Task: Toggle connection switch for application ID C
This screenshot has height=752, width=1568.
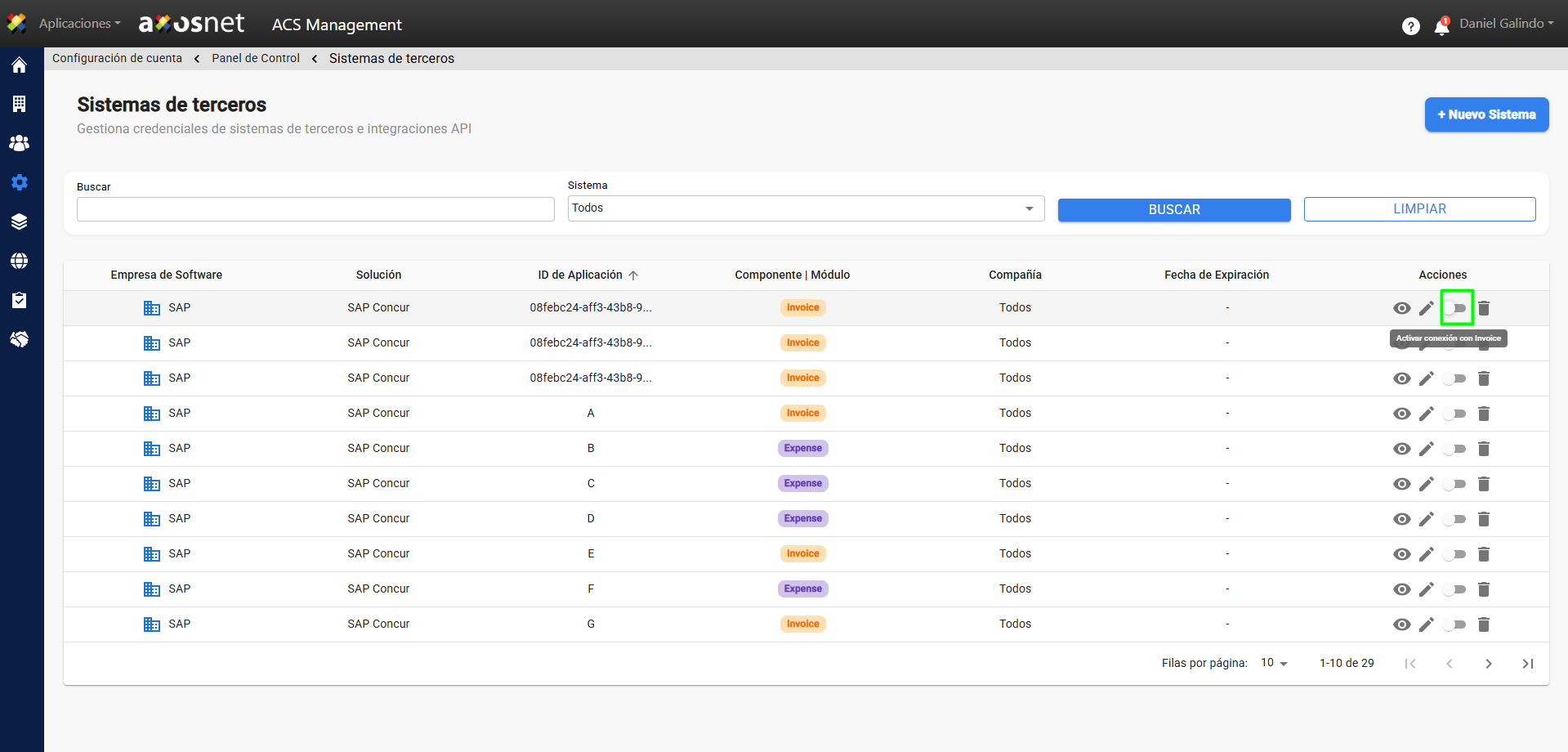Action: point(1454,484)
